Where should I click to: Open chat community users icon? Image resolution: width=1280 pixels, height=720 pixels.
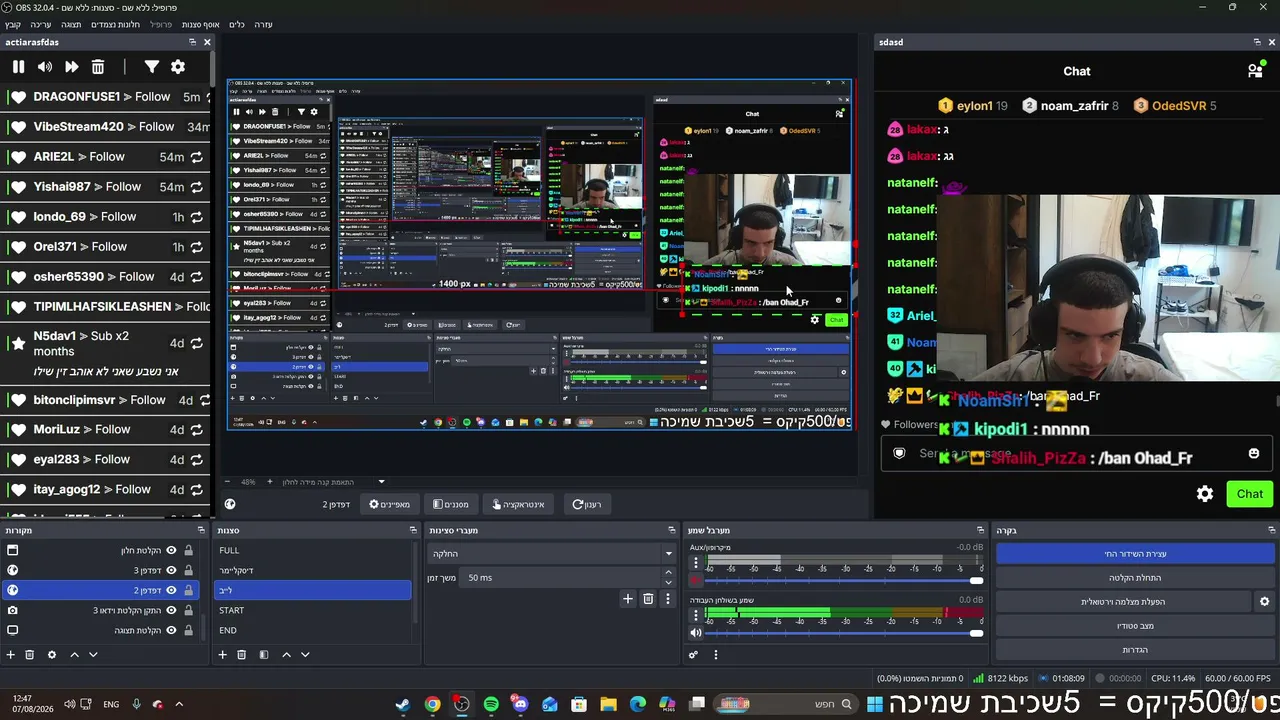(x=1255, y=71)
